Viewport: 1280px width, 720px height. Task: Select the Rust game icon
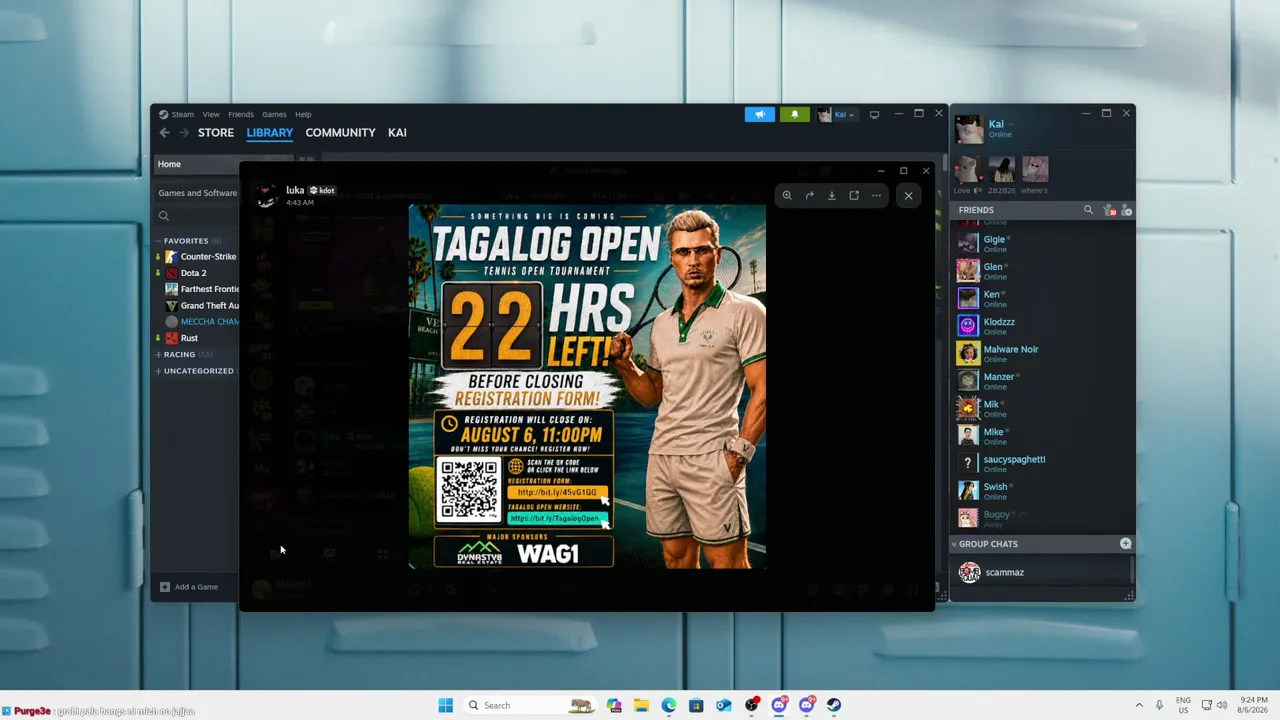pyautogui.click(x=172, y=338)
